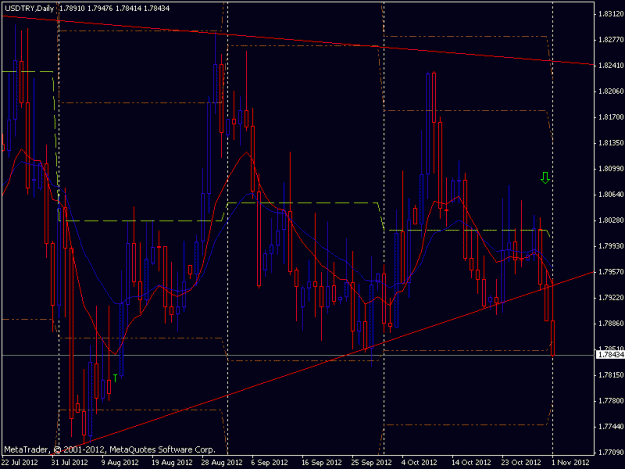Click the 1.77440 price axis label
Image resolution: width=625 pixels, height=469 pixels.
point(611,427)
